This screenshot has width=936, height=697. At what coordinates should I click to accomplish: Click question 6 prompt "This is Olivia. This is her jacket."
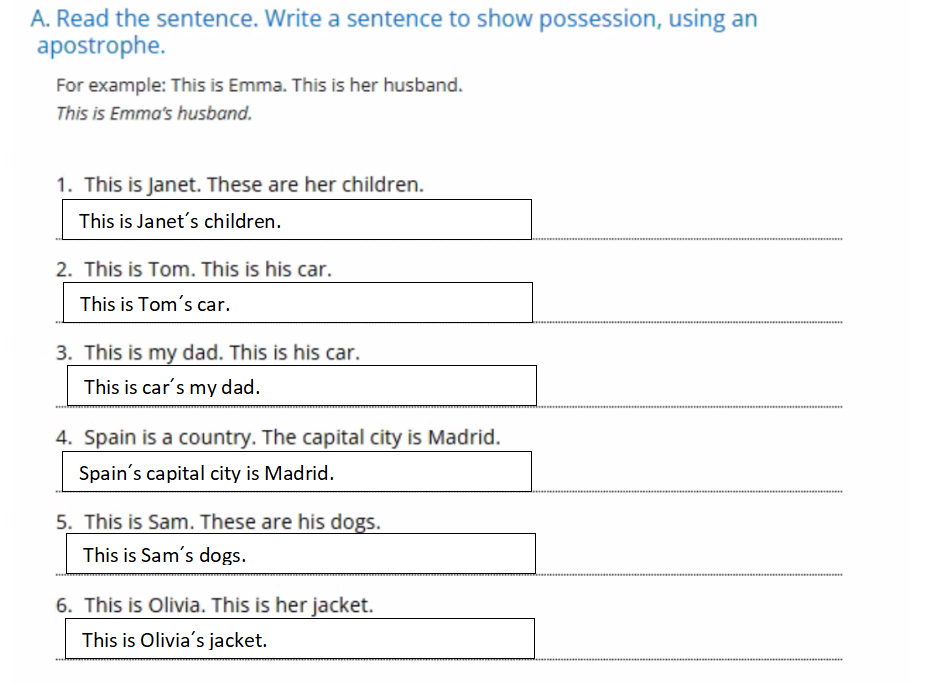pos(228,606)
